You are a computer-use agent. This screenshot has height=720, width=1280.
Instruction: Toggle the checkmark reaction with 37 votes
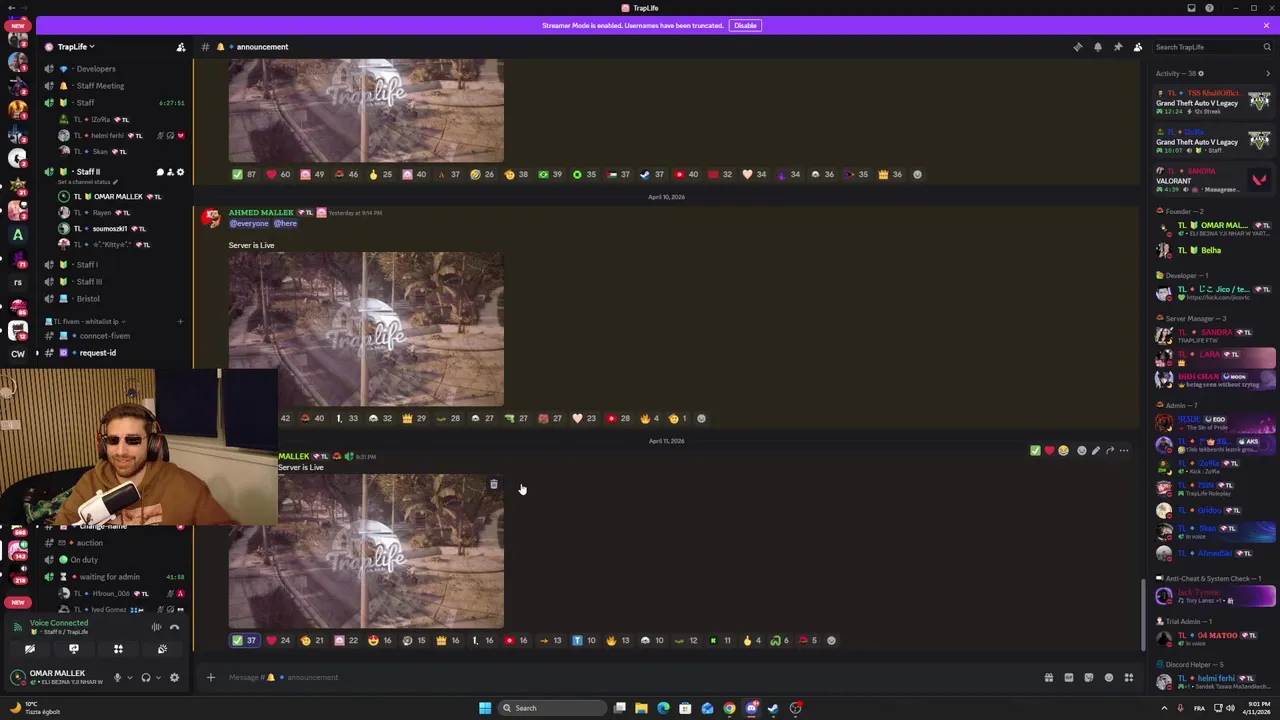click(244, 640)
